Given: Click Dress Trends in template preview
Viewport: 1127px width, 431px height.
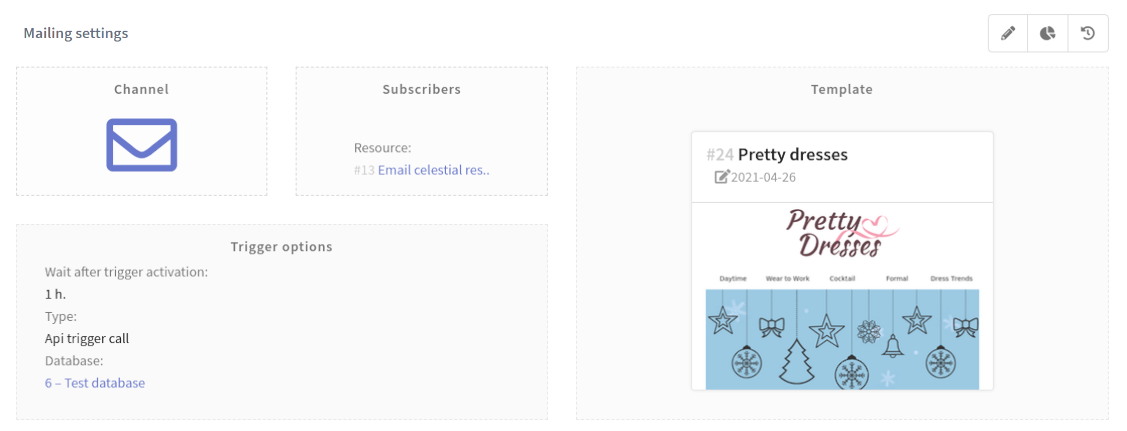Looking at the screenshot, I should tap(951, 279).
